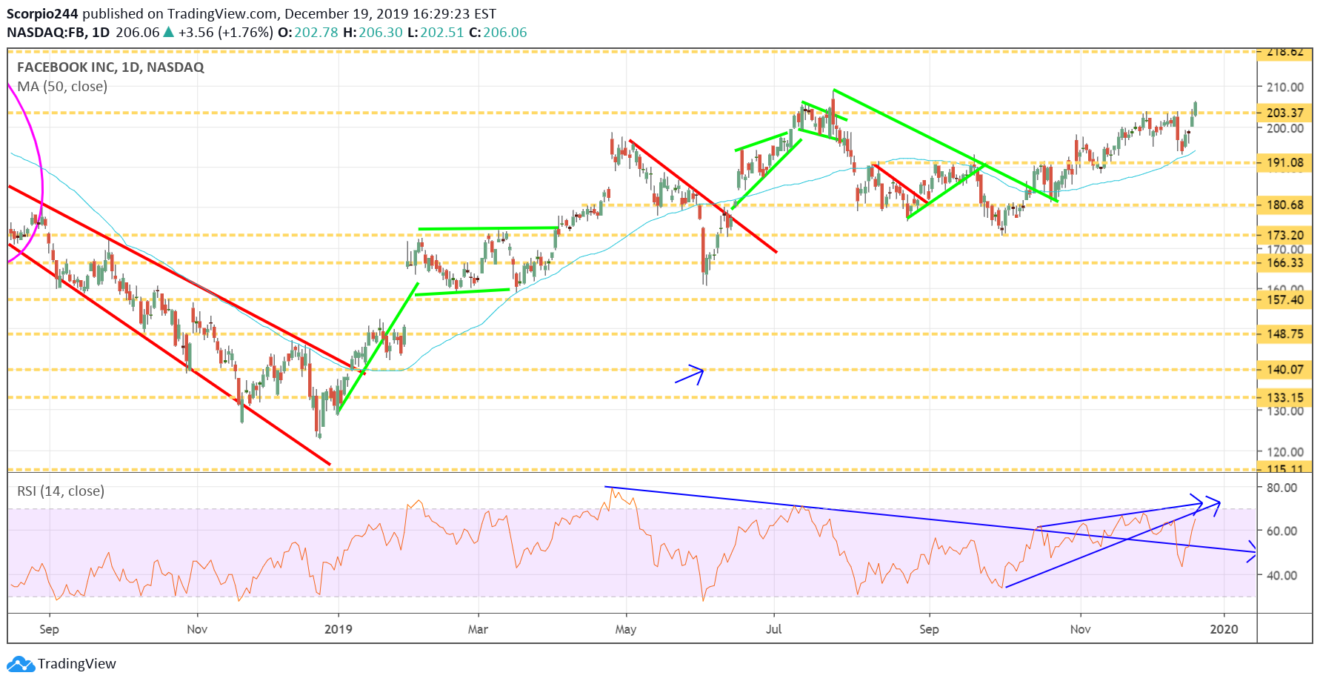
Task: Click the 191.08 price level label
Action: (x=1285, y=163)
